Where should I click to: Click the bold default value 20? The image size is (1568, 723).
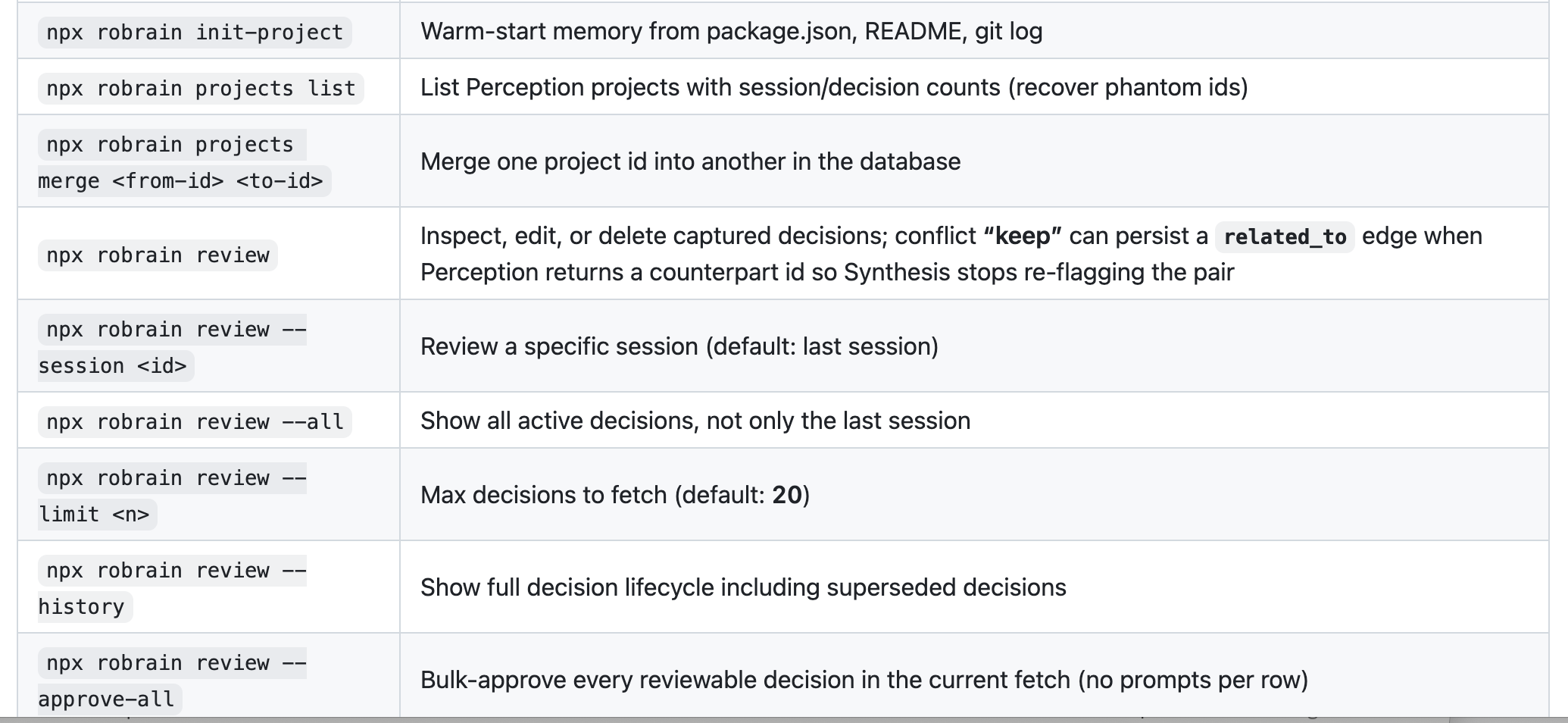(787, 495)
